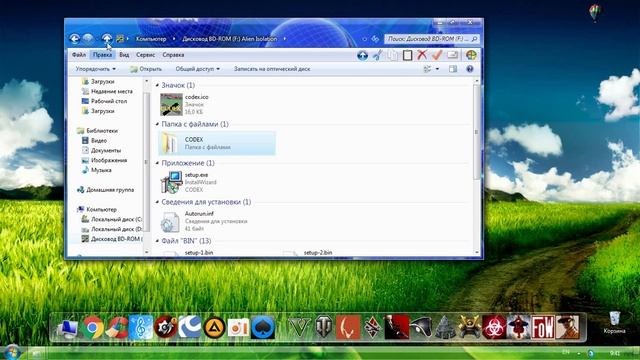The width and height of the screenshot is (640, 360).
Task: Click the Paste clipboard toolbar icon
Action: pos(407,55)
